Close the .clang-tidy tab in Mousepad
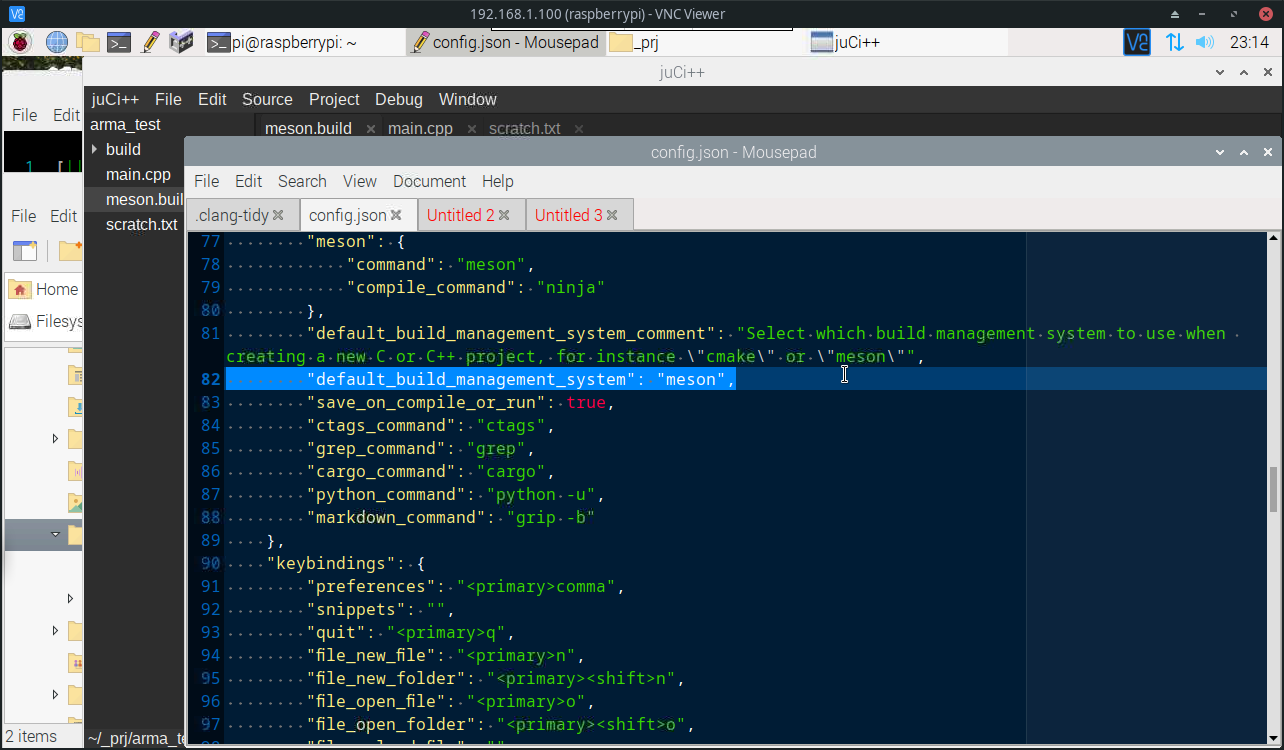The width and height of the screenshot is (1284, 750). 278,215
